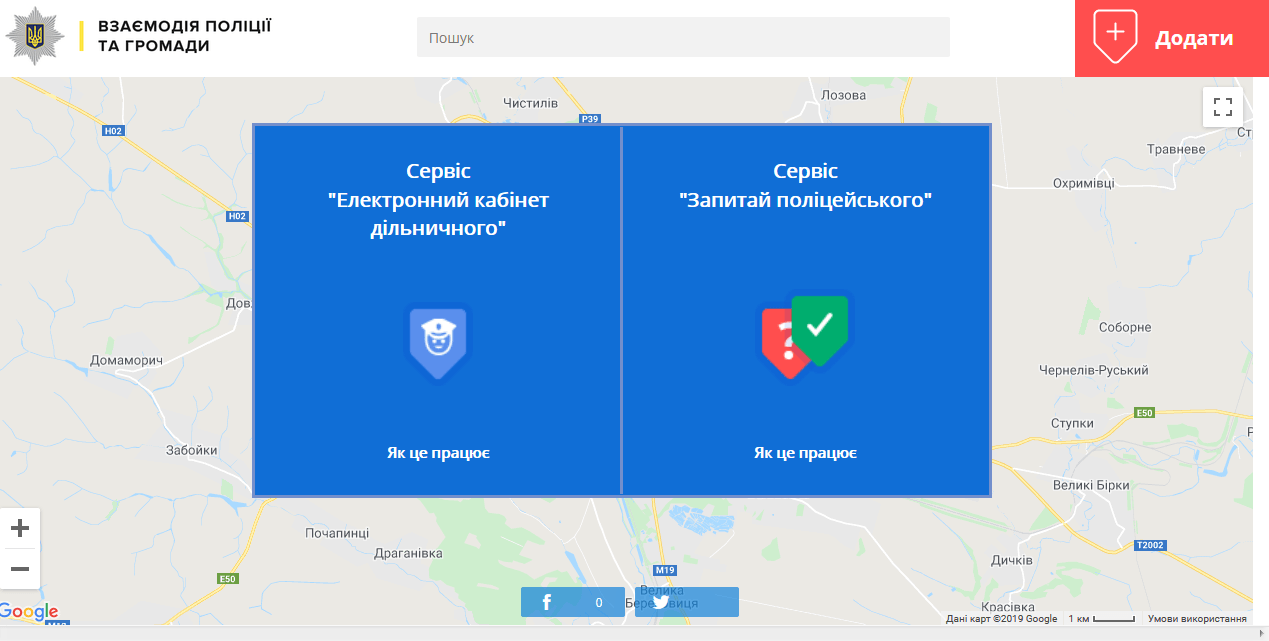1269x641 pixels.
Task: Open the Google logo on the map
Action: point(29,611)
